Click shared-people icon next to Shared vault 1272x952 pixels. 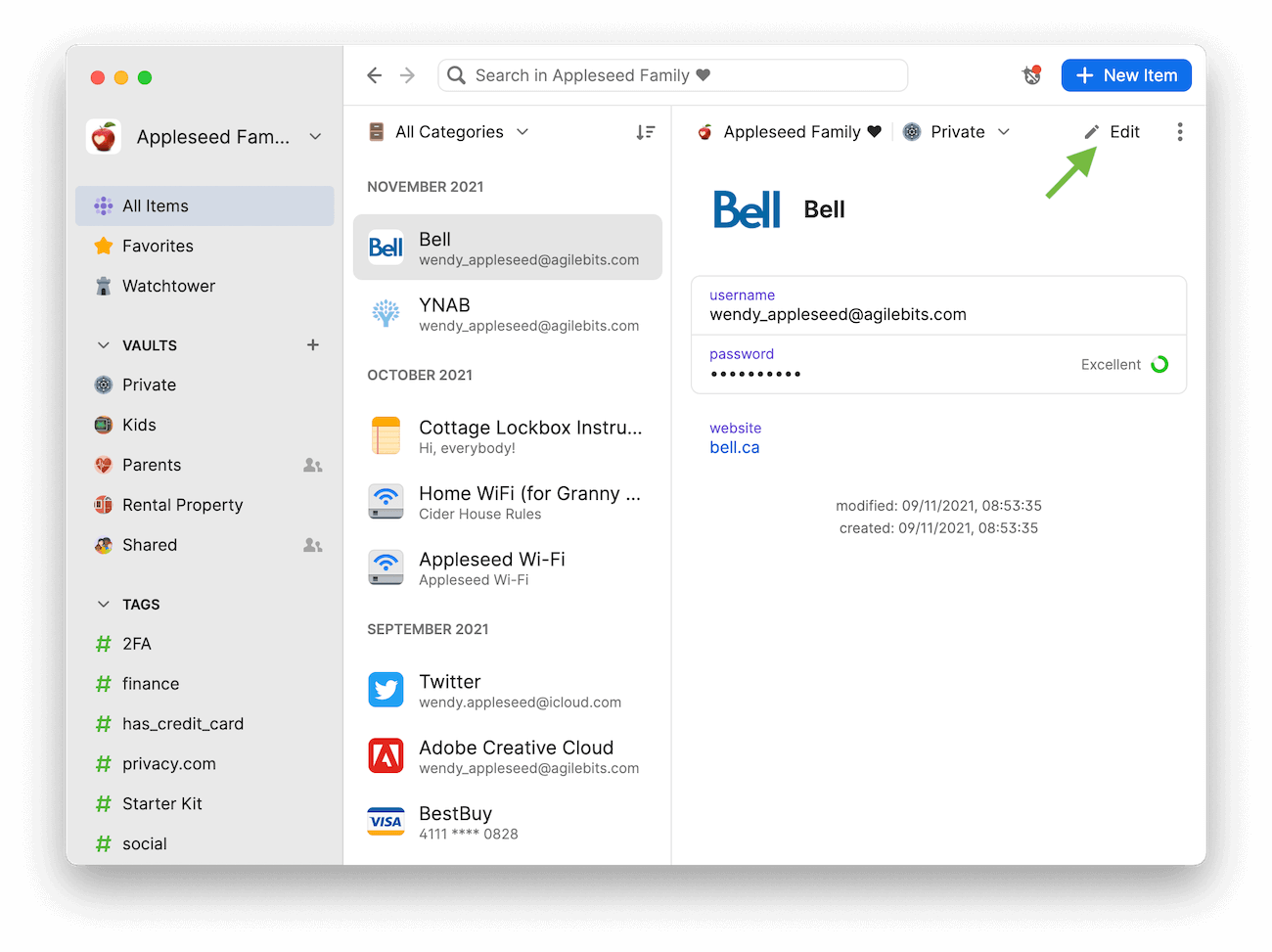pos(313,546)
